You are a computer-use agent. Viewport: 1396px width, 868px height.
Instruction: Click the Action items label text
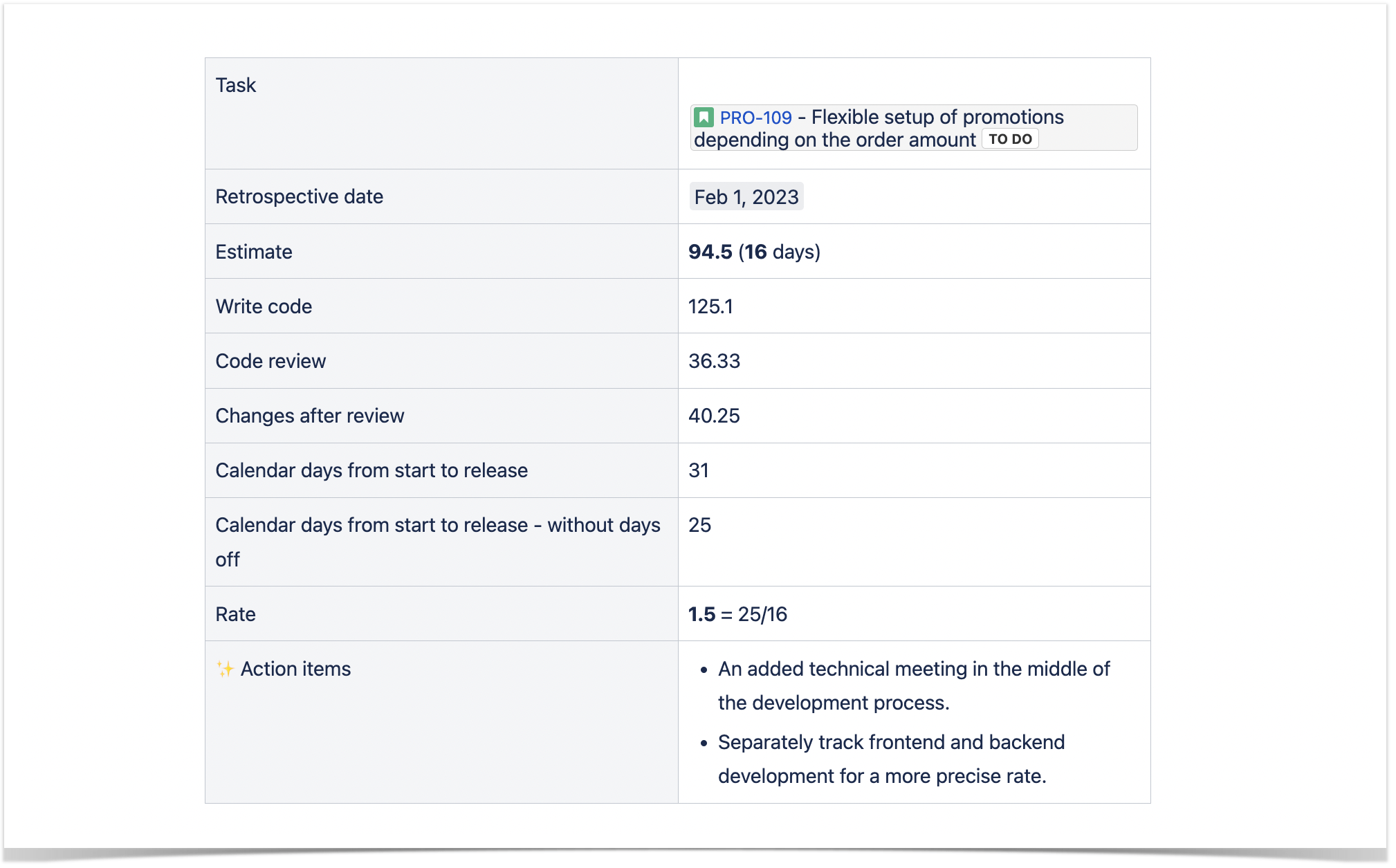point(295,669)
